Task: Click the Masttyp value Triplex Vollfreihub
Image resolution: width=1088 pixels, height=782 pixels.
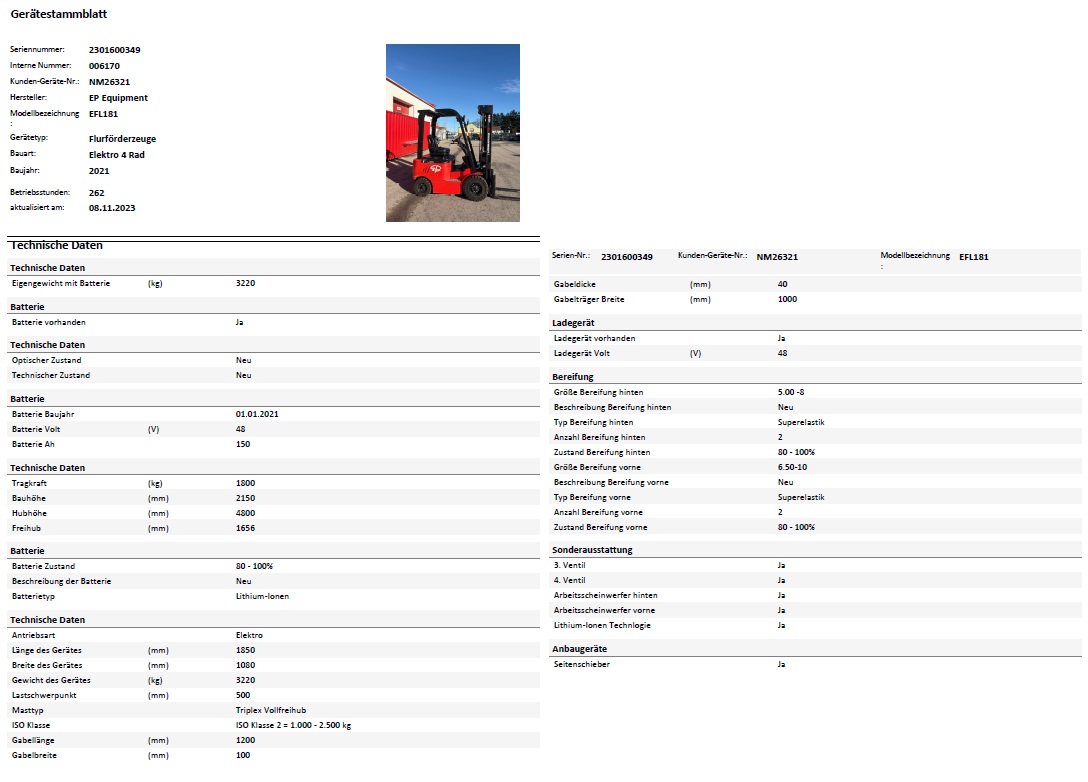Action: pos(271,710)
